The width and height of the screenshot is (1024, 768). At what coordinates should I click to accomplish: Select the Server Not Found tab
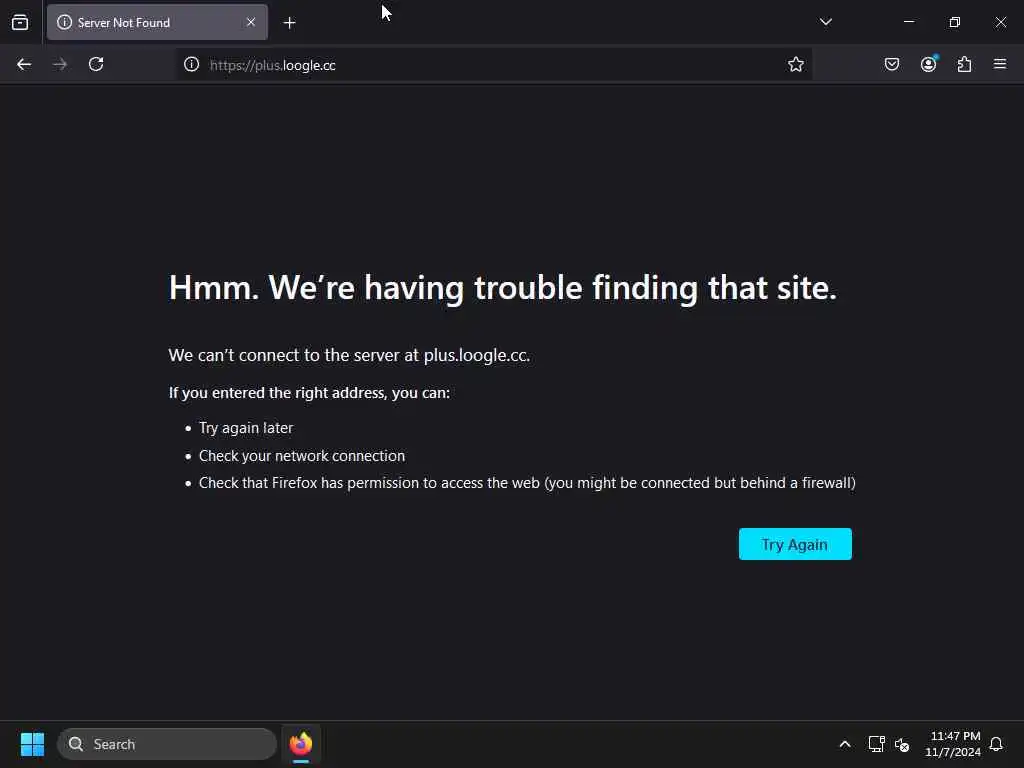coord(157,22)
